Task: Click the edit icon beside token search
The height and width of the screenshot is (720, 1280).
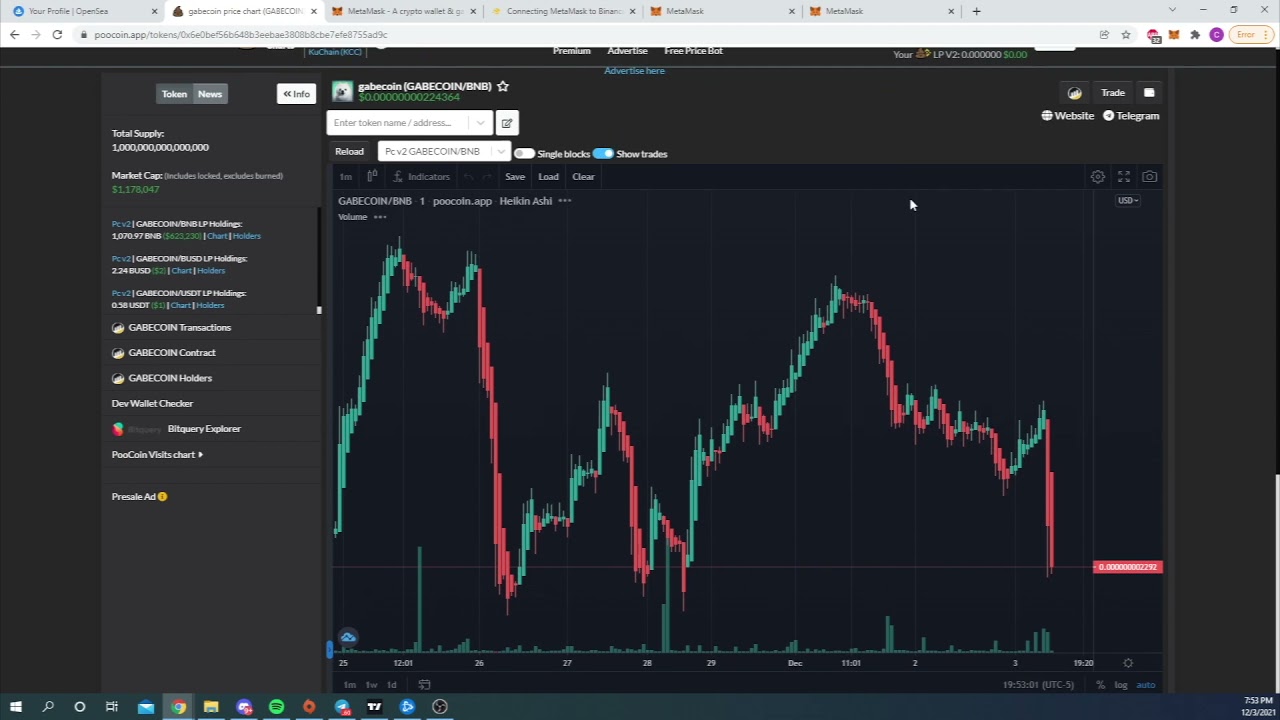Action: click(507, 123)
